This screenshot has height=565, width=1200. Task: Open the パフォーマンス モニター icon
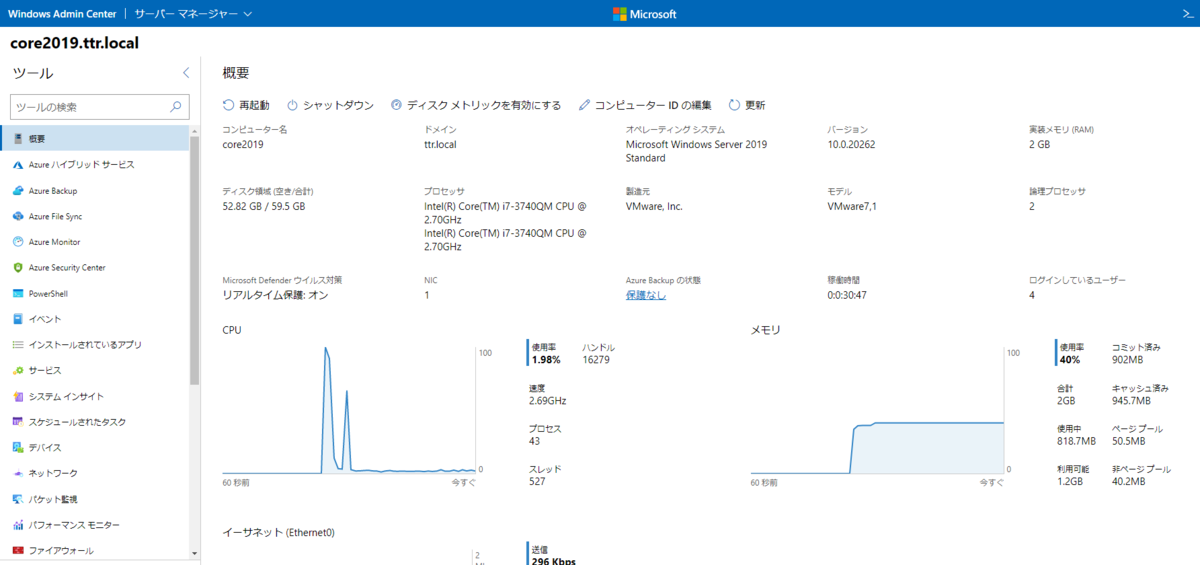[x=18, y=525]
